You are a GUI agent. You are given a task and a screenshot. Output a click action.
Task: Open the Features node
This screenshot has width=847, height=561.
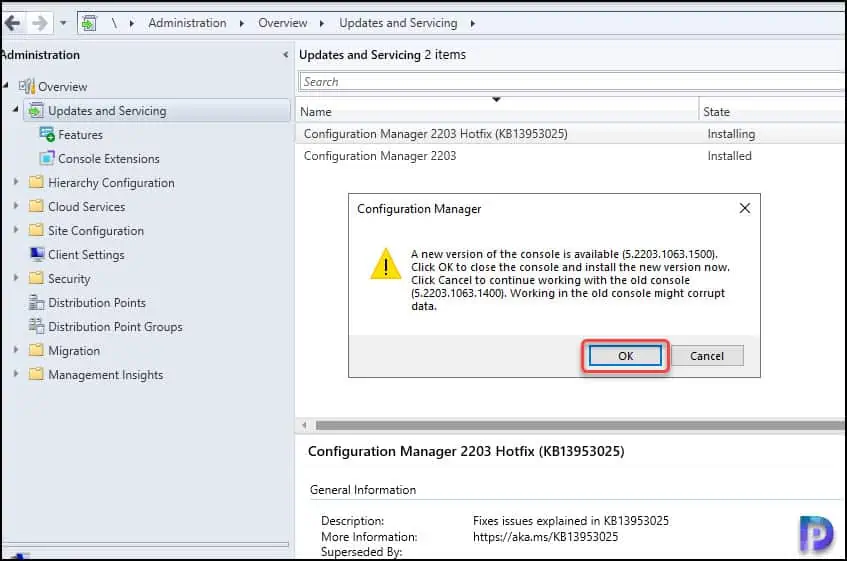[80, 134]
